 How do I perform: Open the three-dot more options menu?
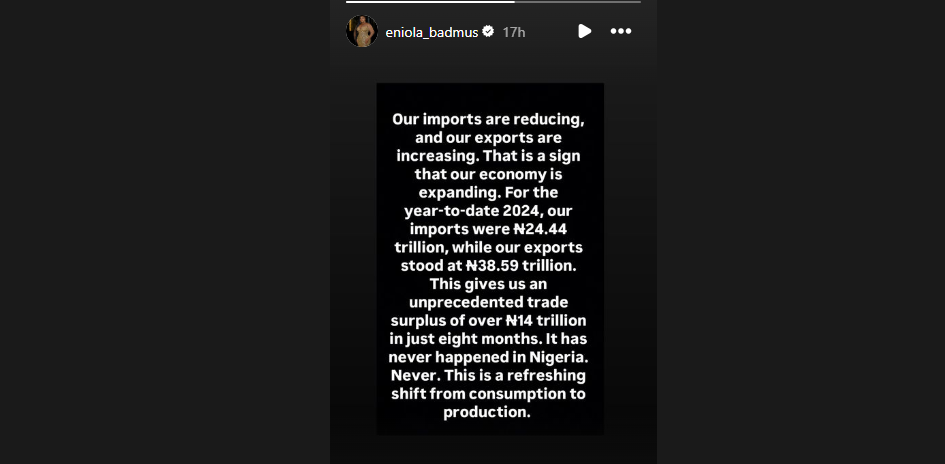tap(621, 31)
